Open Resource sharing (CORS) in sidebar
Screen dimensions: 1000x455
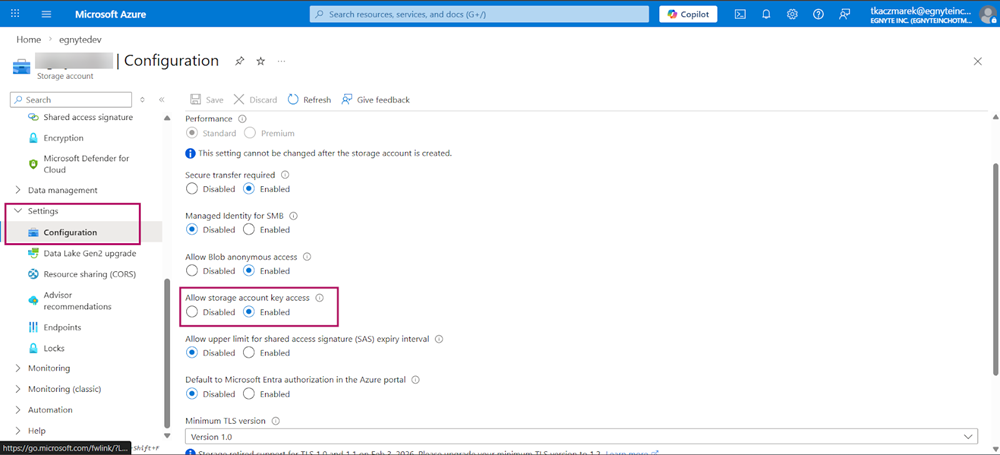(89, 274)
